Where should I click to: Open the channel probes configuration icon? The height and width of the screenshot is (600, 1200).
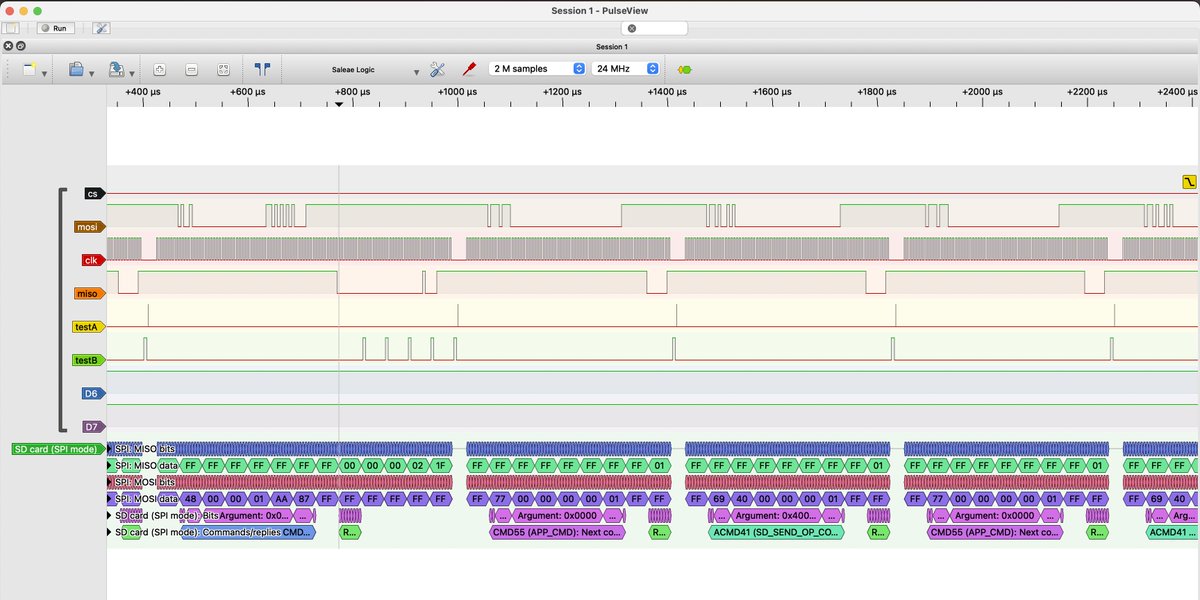[468, 69]
